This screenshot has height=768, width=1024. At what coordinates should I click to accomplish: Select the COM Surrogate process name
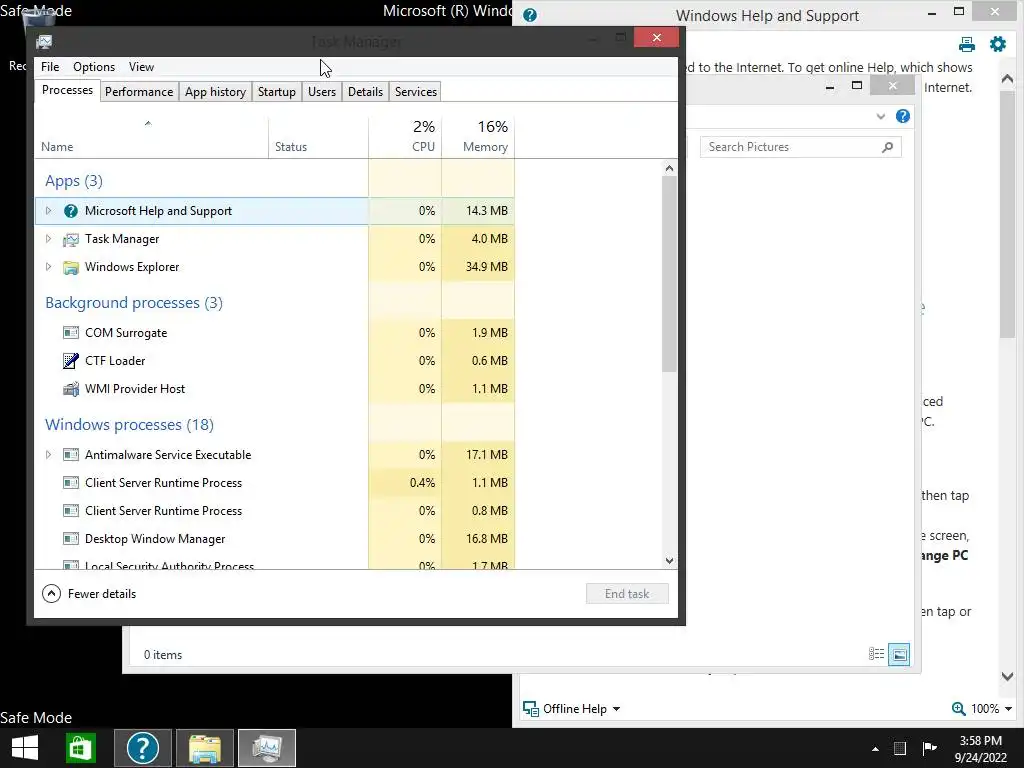pos(126,332)
